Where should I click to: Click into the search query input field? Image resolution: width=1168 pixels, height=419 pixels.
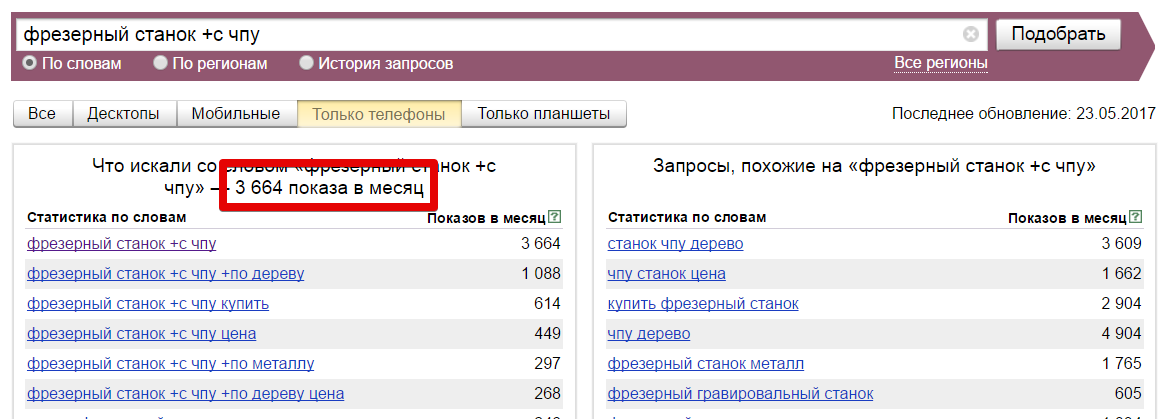coord(490,35)
